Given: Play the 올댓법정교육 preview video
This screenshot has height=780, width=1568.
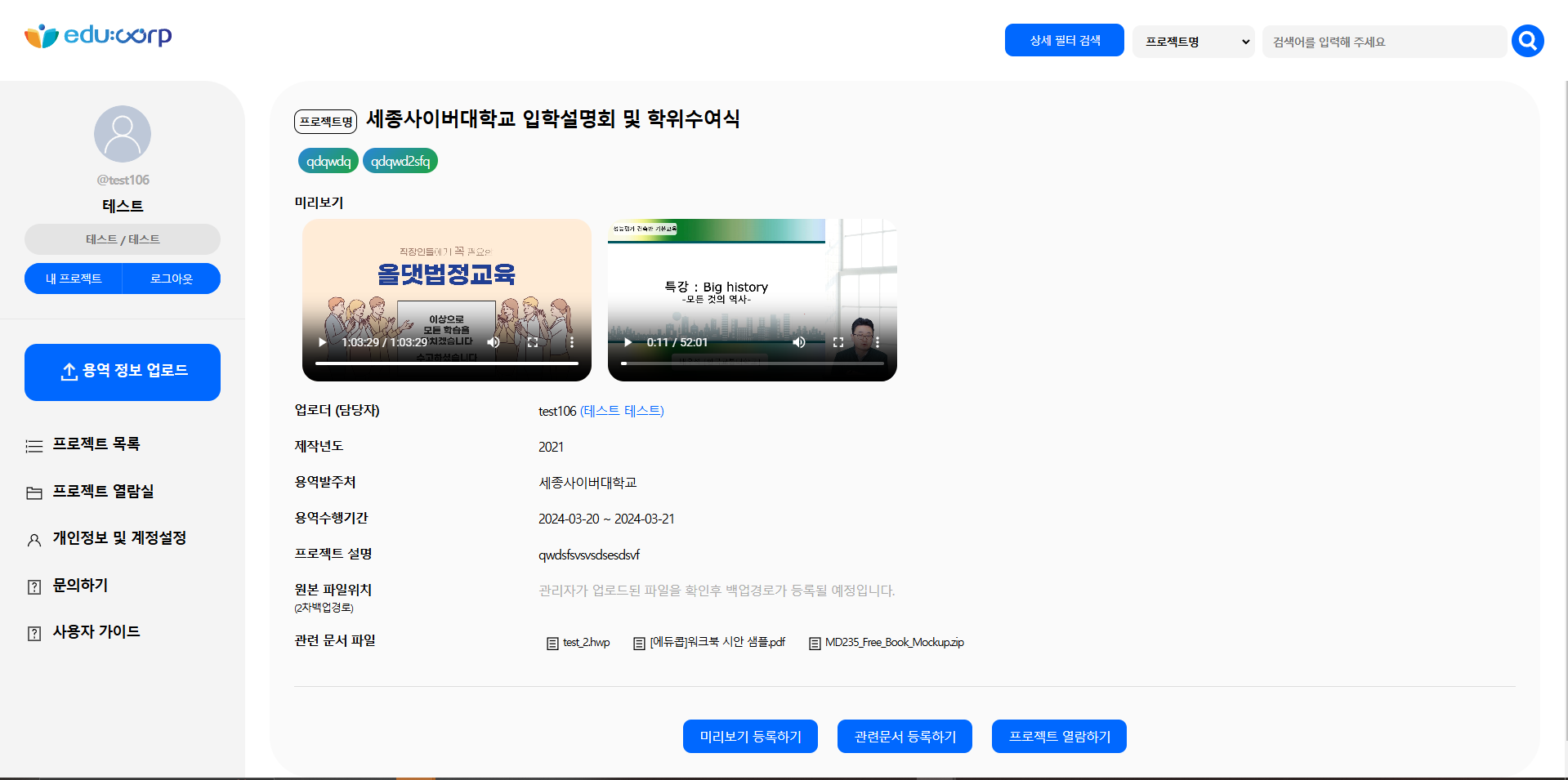Looking at the screenshot, I should (x=323, y=342).
